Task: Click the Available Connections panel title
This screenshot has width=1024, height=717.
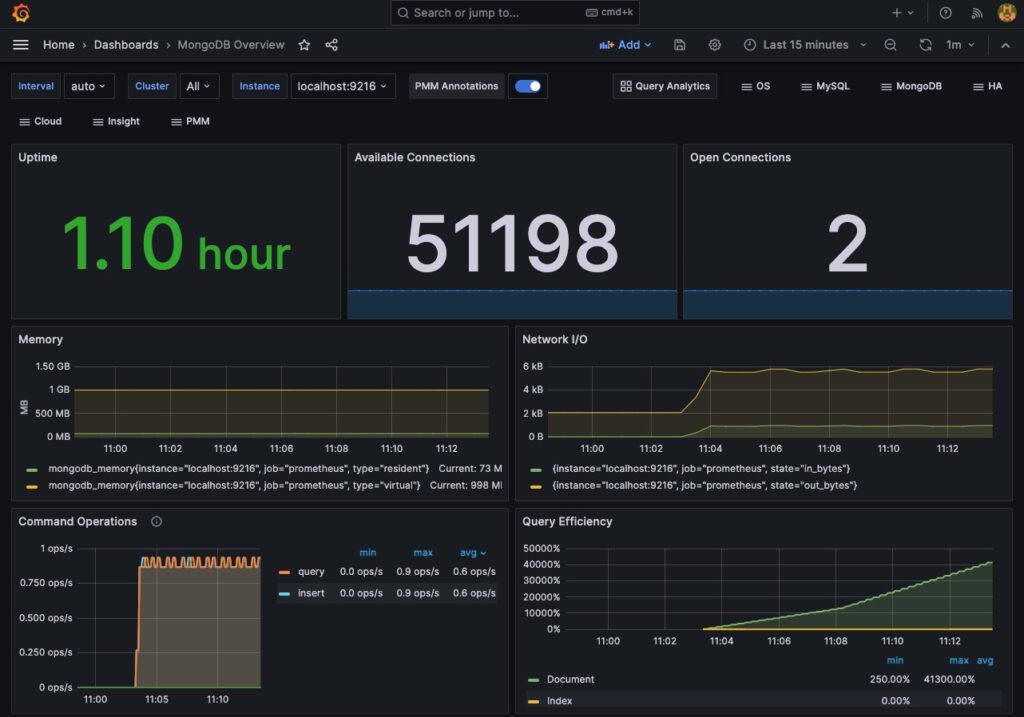Action: point(415,157)
